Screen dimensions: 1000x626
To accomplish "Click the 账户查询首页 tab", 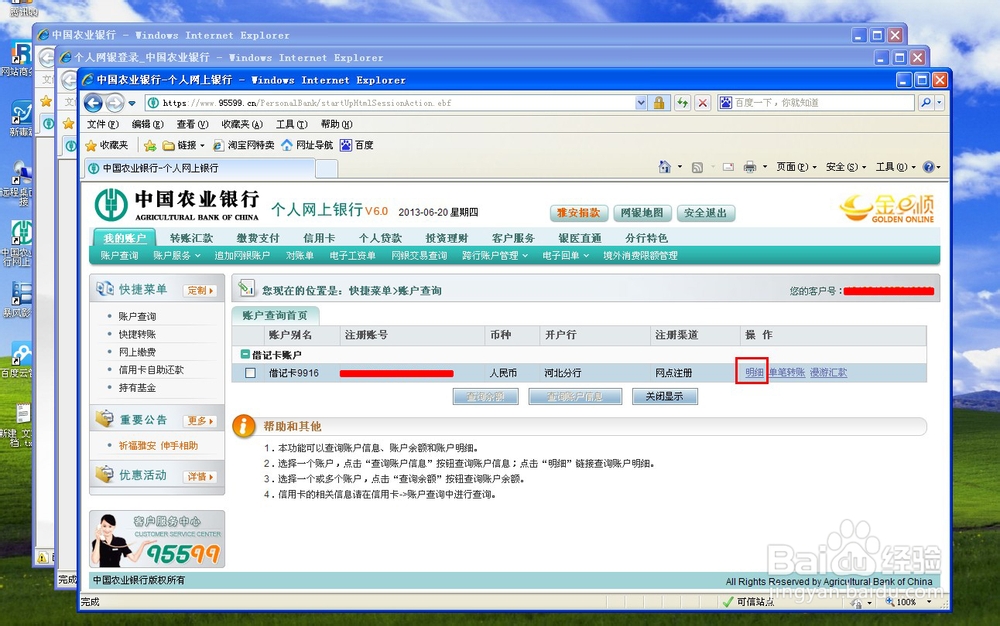I will point(275,316).
